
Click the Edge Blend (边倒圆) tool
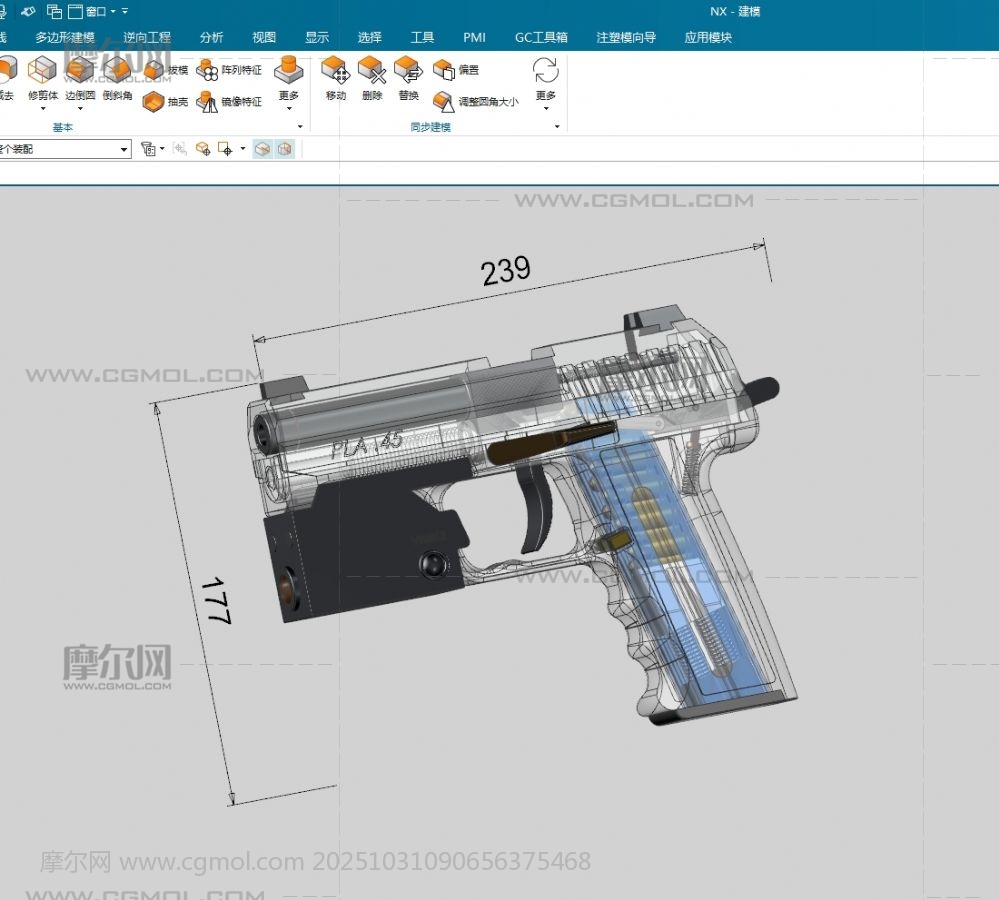click(x=80, y=78)
